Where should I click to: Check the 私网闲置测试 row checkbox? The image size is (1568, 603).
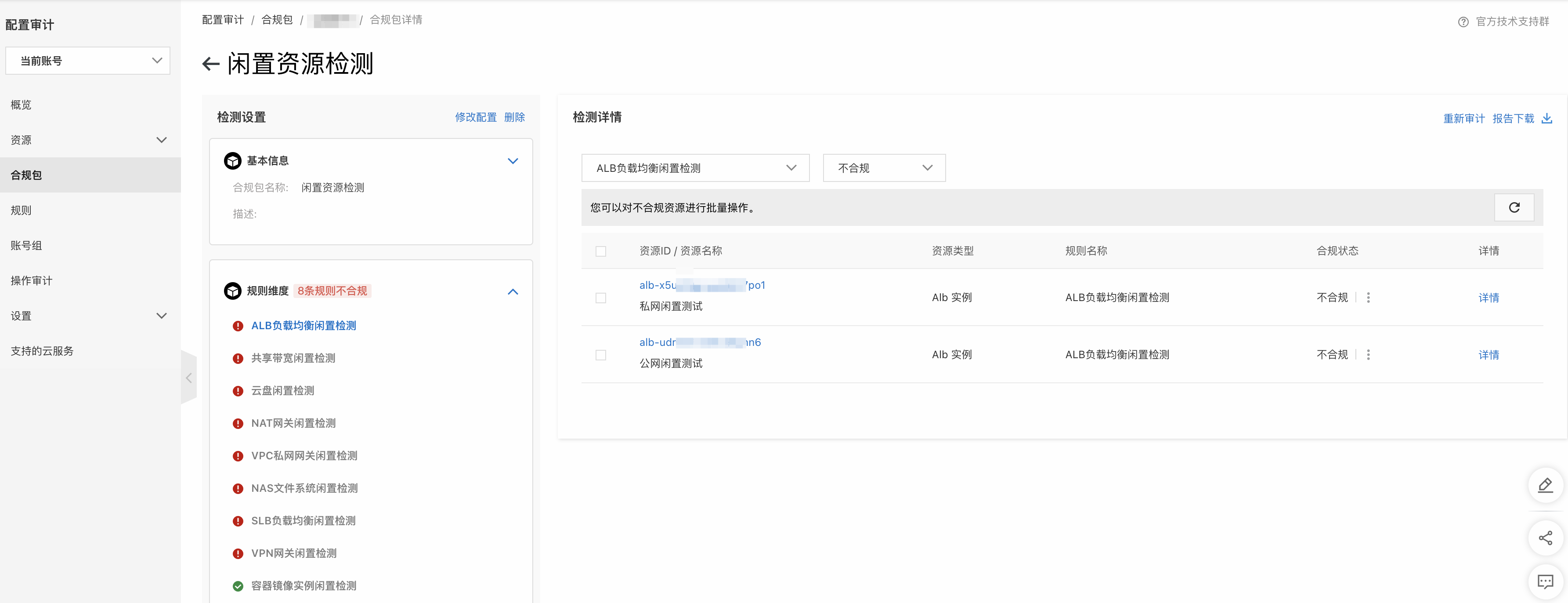coord(601,298)
